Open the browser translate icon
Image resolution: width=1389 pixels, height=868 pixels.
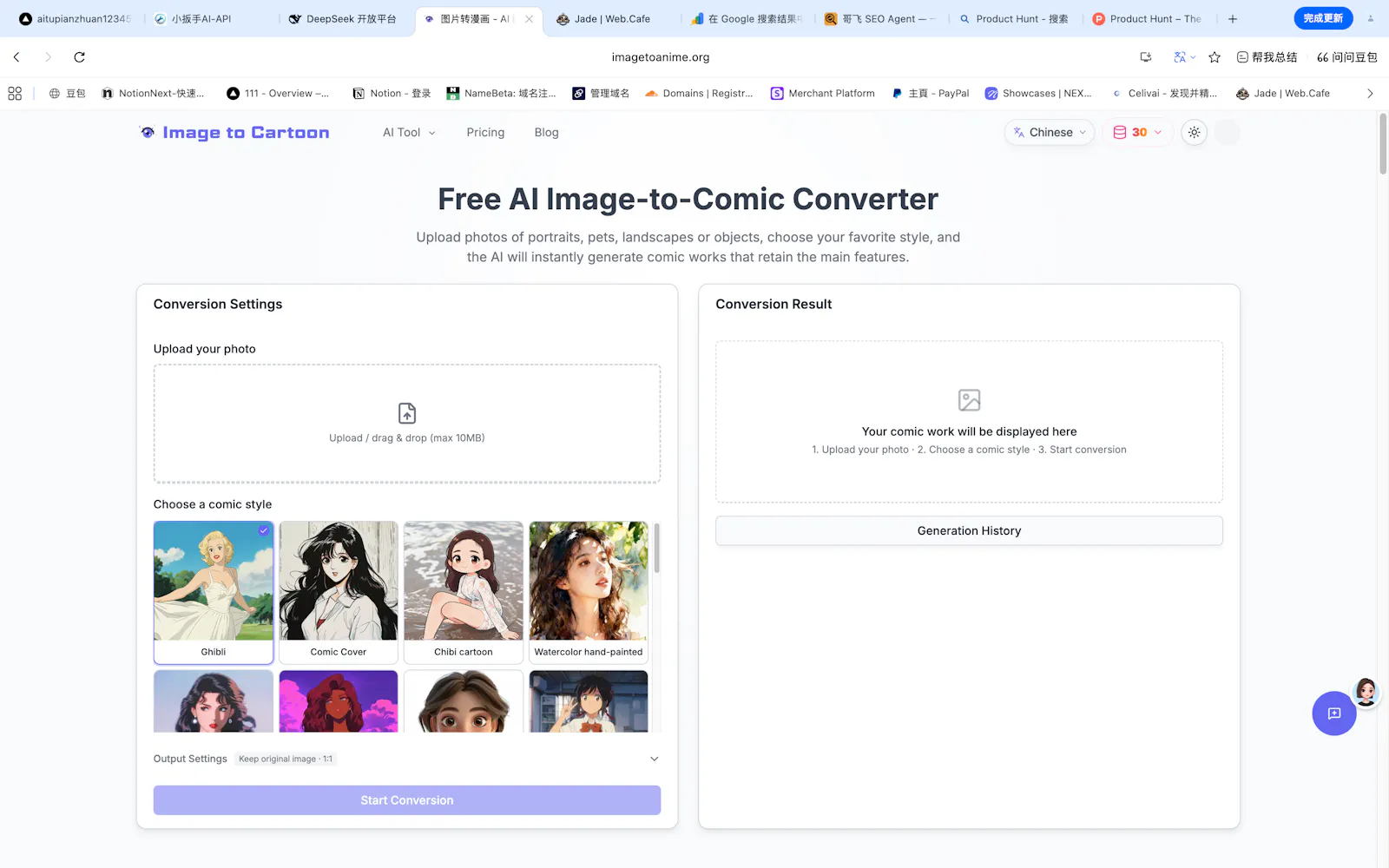[1184, 57]
